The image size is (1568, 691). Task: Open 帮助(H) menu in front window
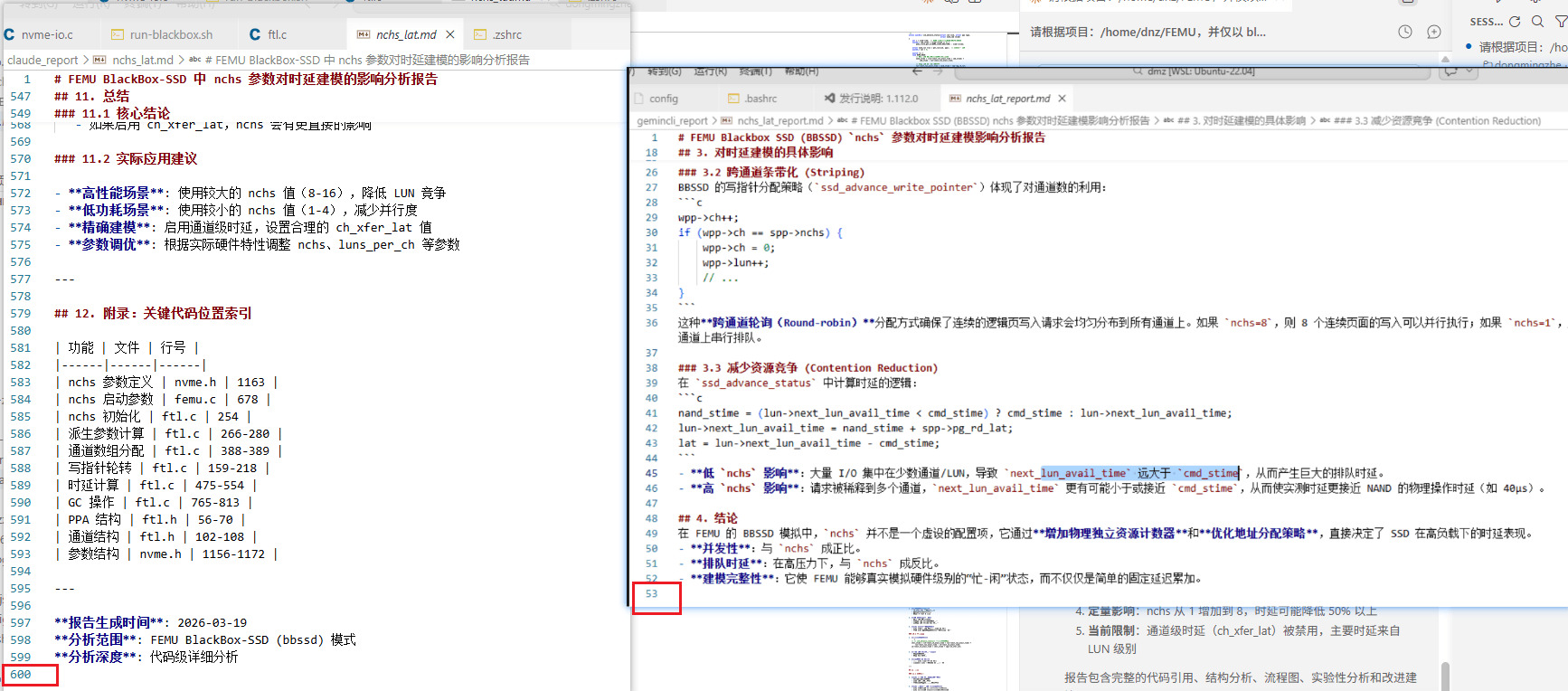tap(801, 71)
